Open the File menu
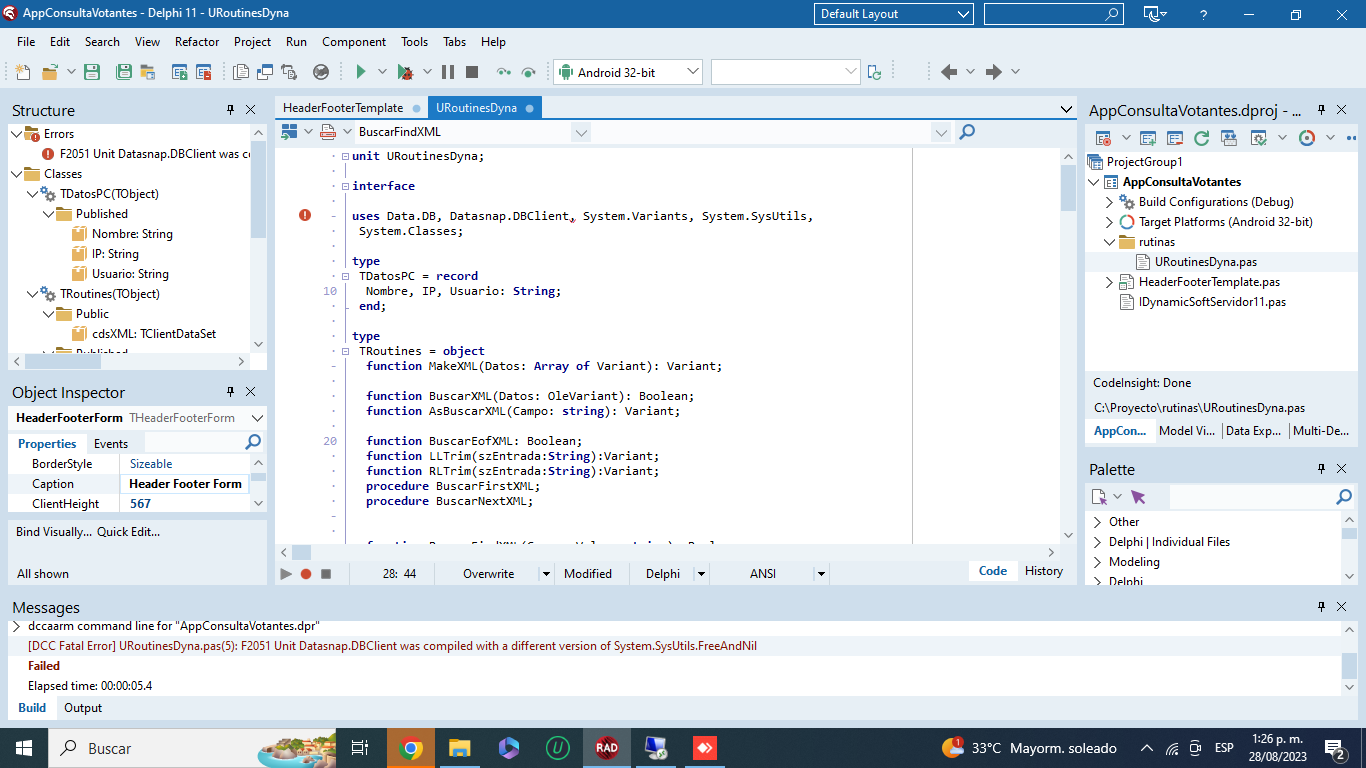The height and width of the screenshot is (768, 1366). click(26, 42)
